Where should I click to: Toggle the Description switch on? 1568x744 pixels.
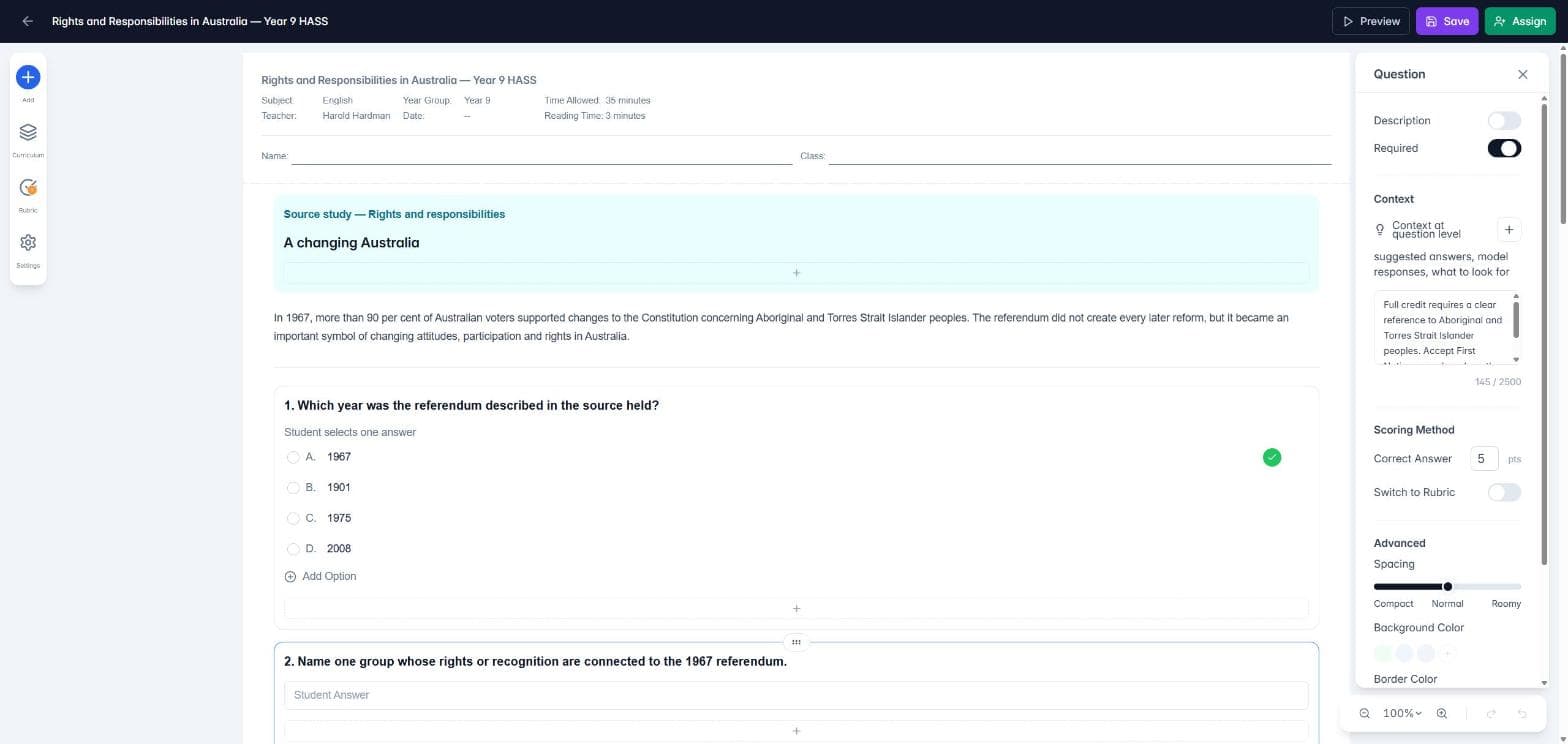pos(1504,120)
